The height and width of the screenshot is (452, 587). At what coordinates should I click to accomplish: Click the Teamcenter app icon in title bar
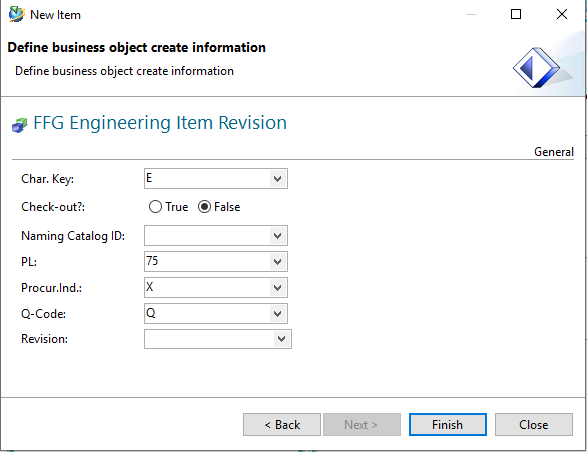16,14
